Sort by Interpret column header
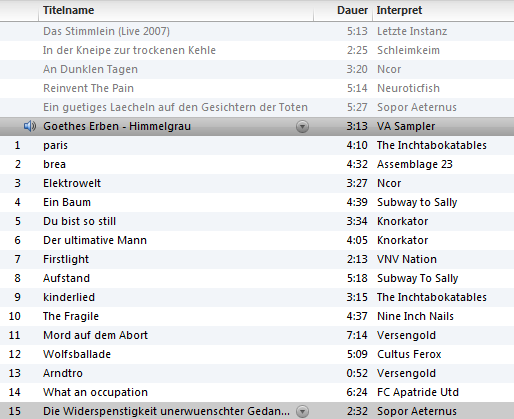This screenshot has width=514, height=419. pos(399,10)
